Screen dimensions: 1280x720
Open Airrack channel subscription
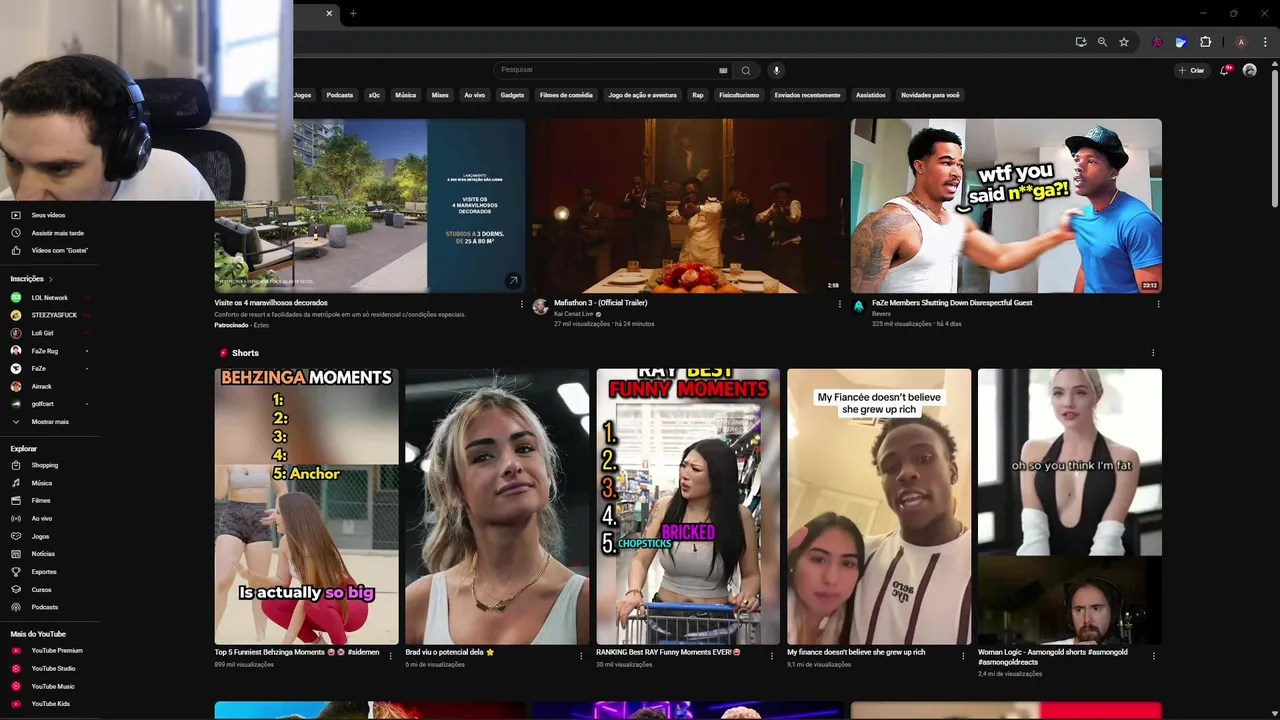41,386
